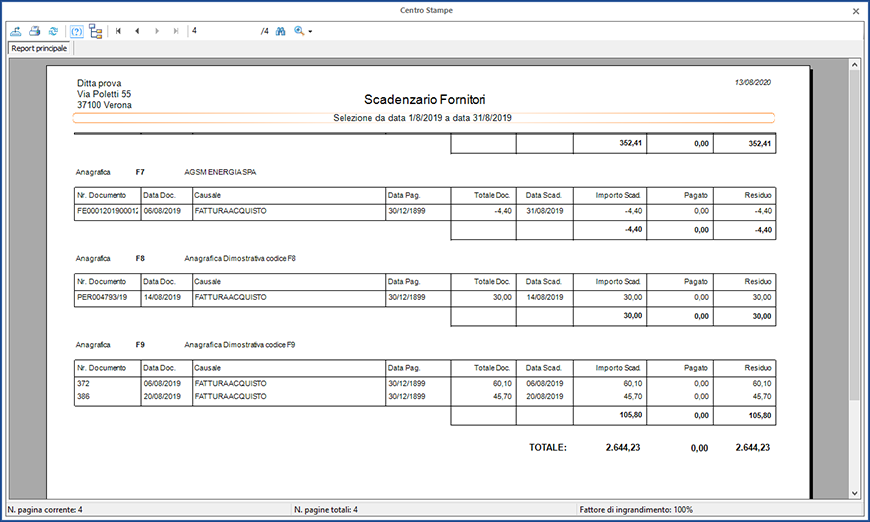The width and height of the screenshot is (870, 522).
Task: Click the vertical scrollbar down arrow
Action: coord(855,492)
